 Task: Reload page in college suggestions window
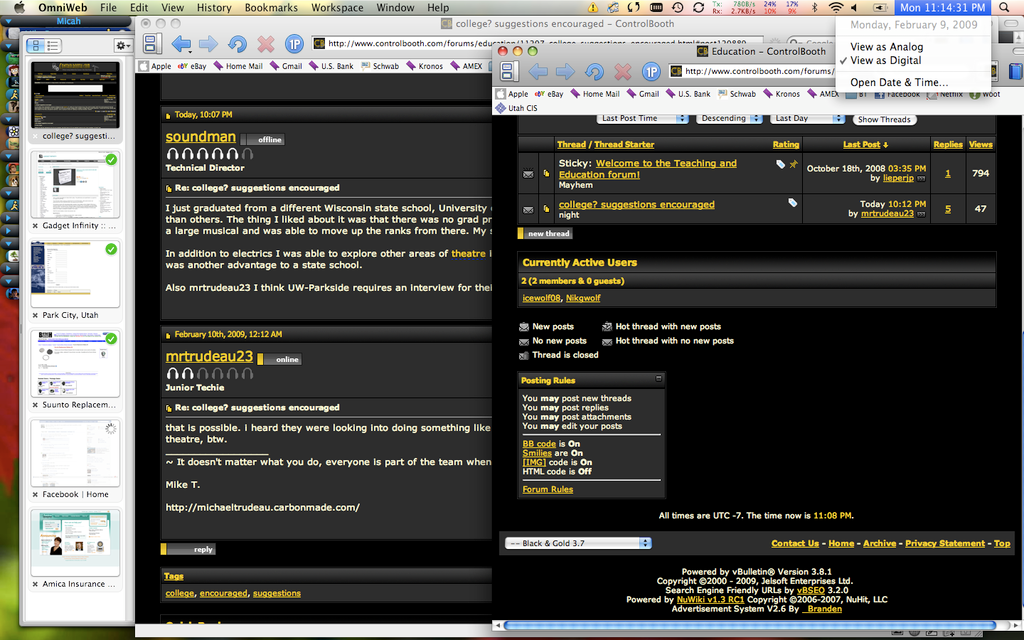(x=238, y=44)
